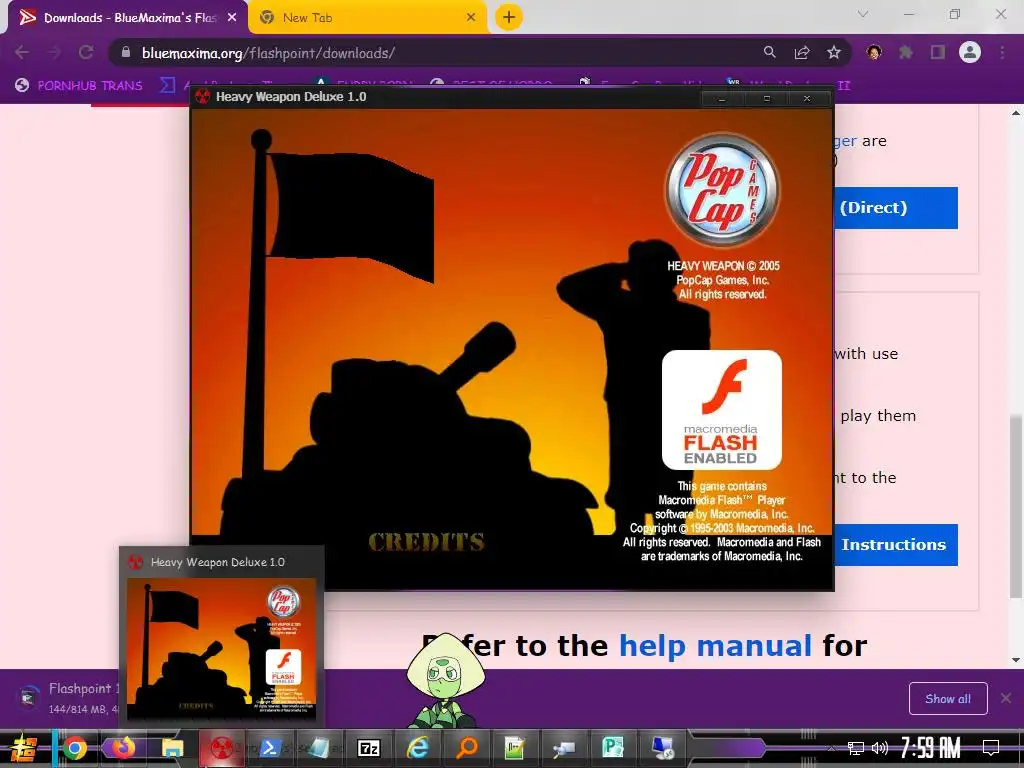Open Chrome from the taskbar
This screenshot has height=768, width=1024.
pos(74,748)
